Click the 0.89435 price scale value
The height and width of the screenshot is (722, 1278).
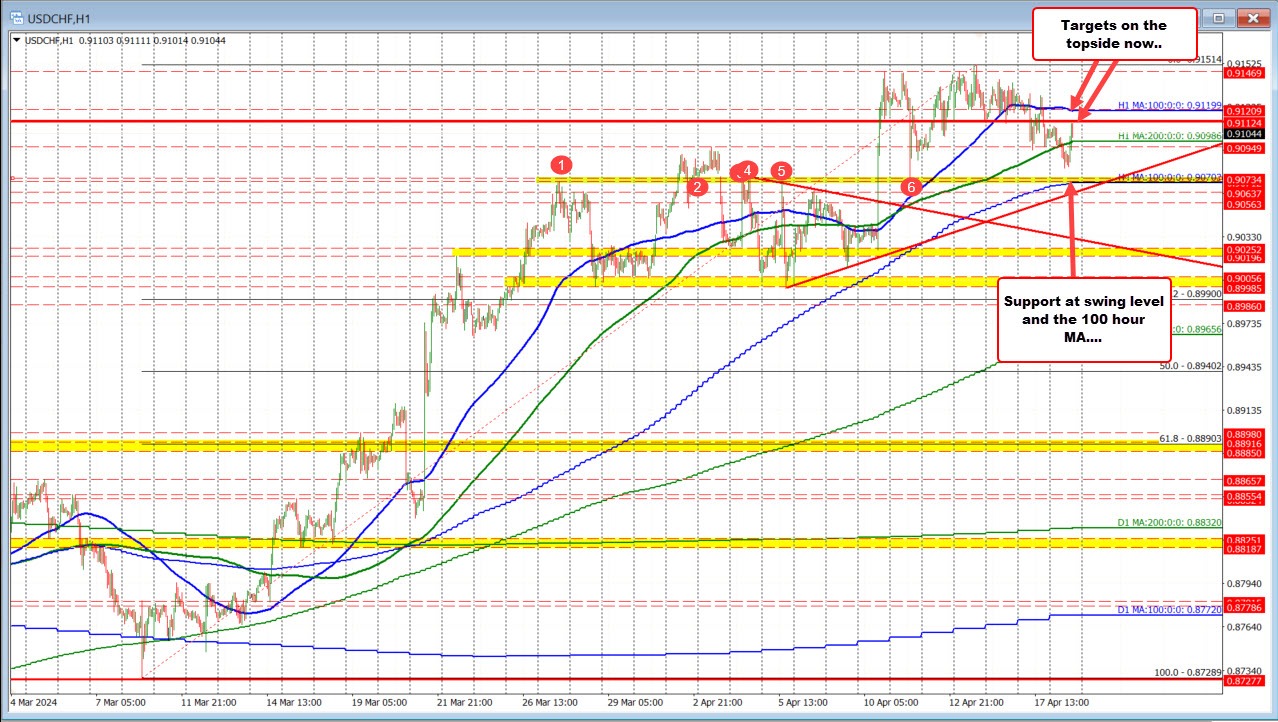click(x=1242, y=367)
